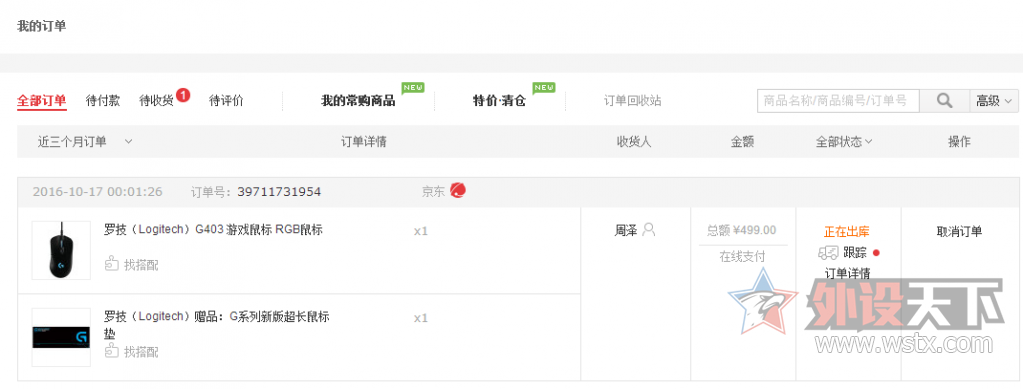Focus the 商品名称/商品编号/订单号 search field
The image size is (1023, 389).
click(x=838, y=101)
